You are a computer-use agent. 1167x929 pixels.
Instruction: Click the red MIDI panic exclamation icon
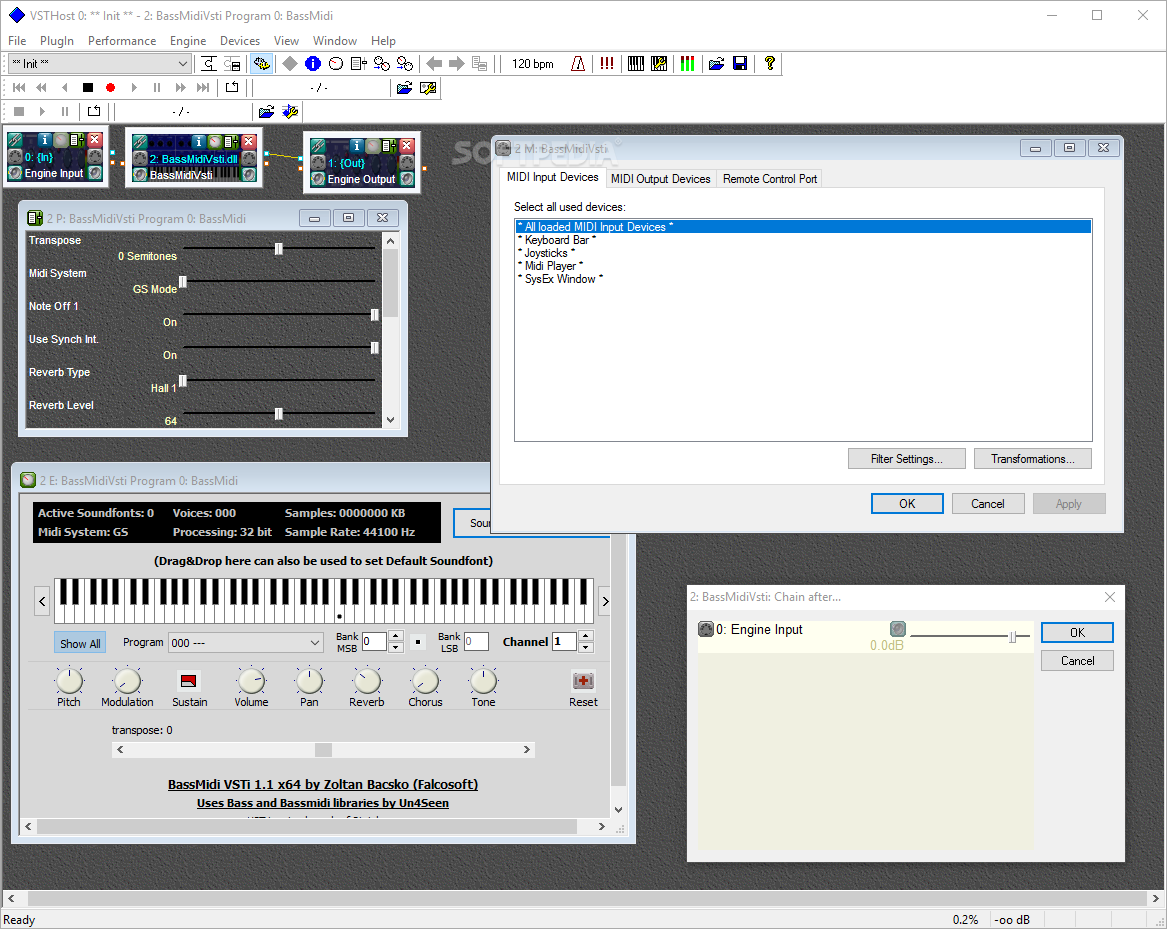pos(607,64)
